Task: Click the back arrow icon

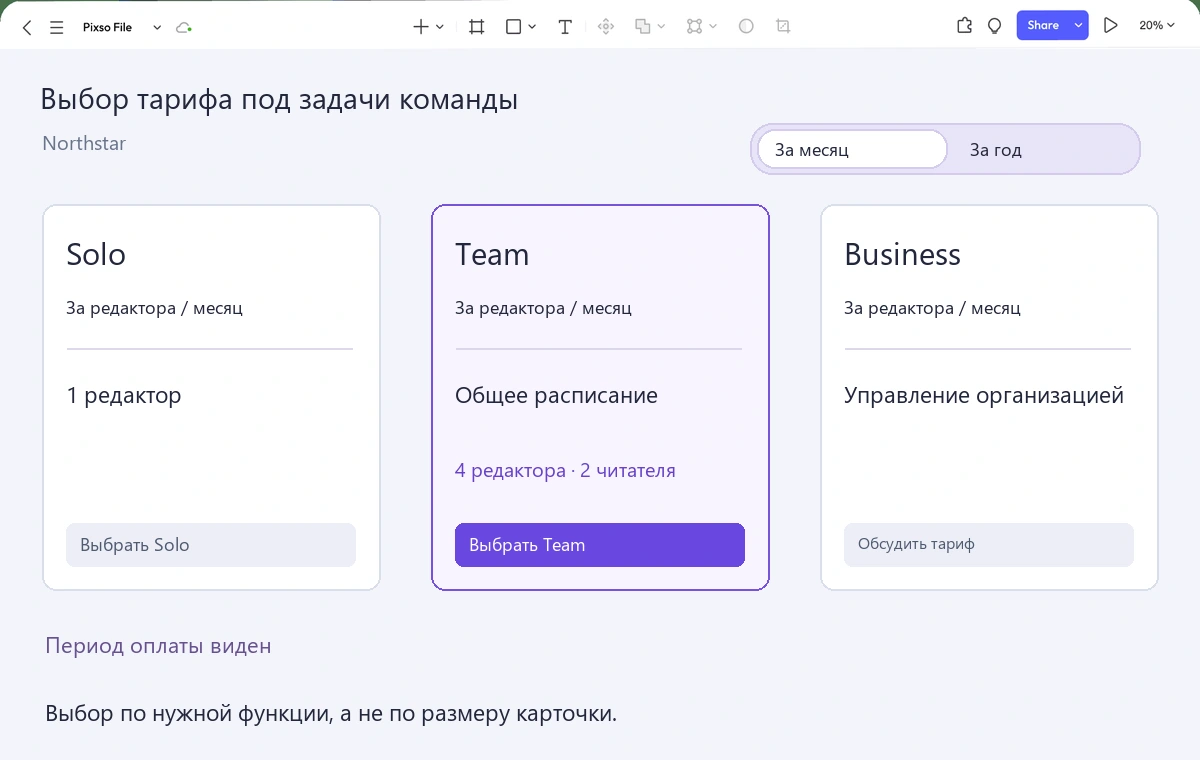Action: pos(27,28)
